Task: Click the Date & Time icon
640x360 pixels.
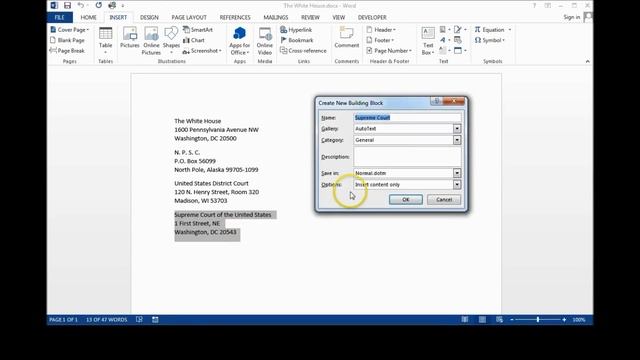Action: pos(458,40)
